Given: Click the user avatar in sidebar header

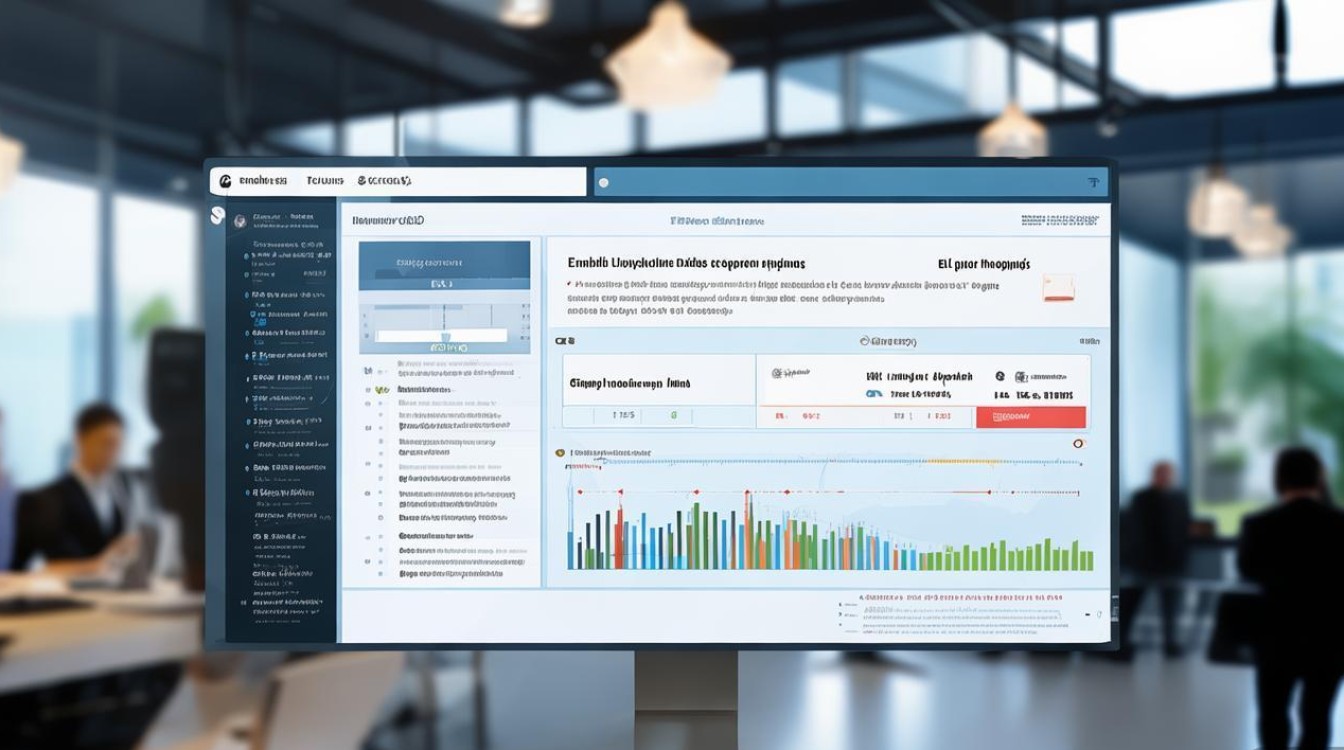Looking at the screenshot, I should (x=240, y=221).
